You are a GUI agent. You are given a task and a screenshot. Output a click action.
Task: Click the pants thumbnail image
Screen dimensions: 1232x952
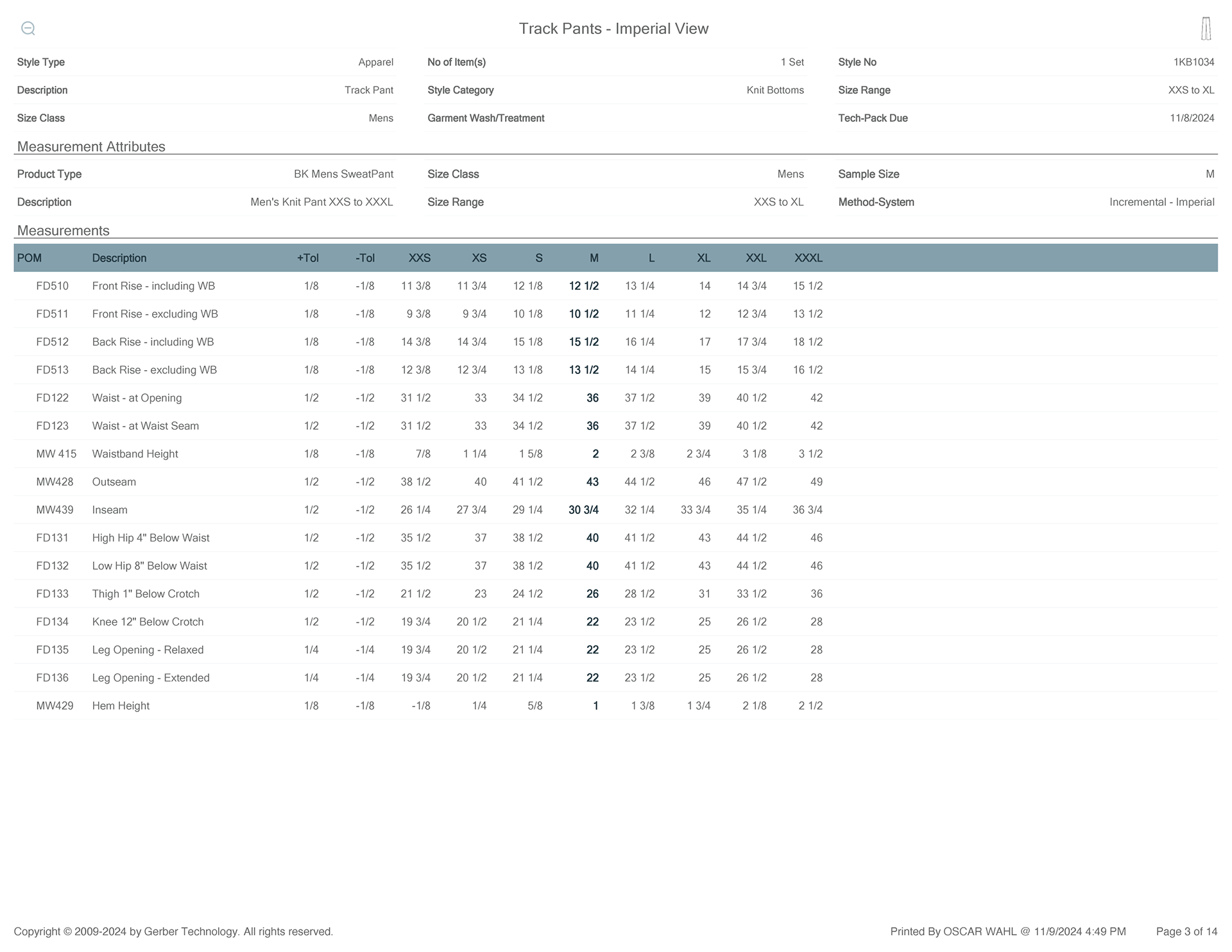click(x=1206, y=29)
